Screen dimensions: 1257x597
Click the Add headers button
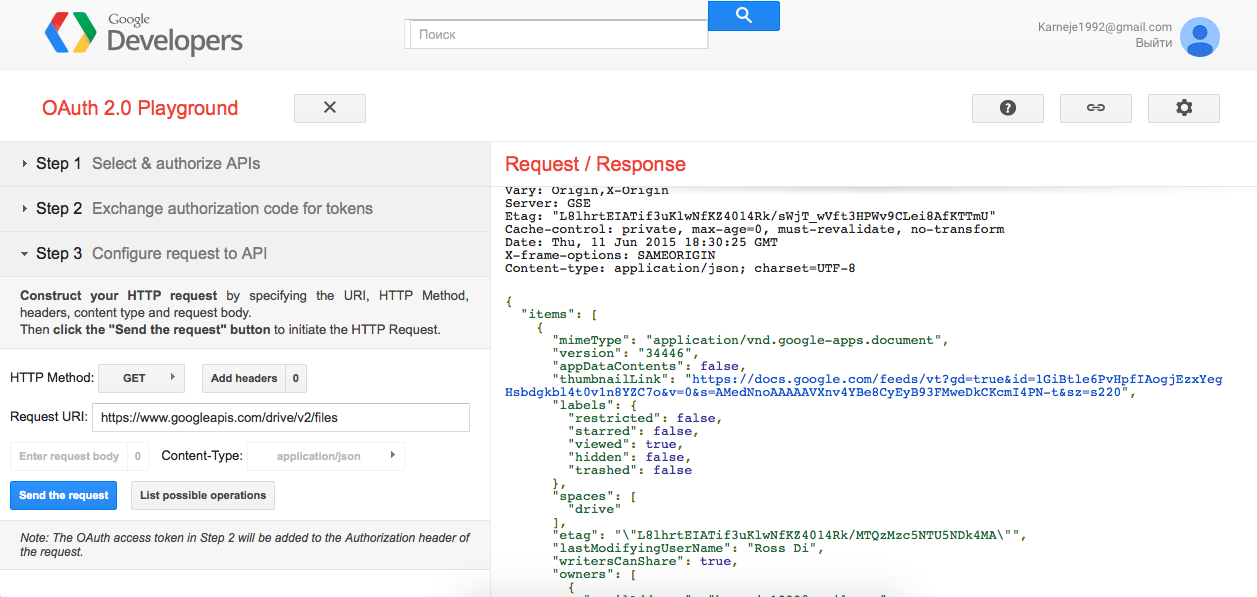click(244, 378)
